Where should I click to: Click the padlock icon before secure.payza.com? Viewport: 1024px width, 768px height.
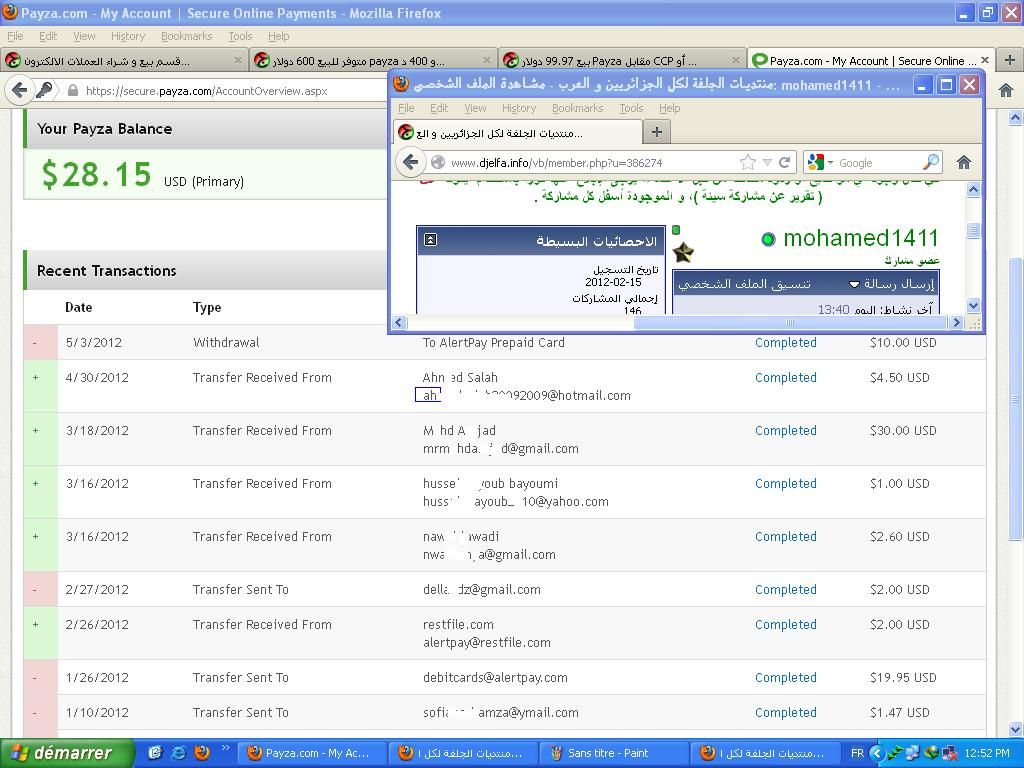coord(73,91)
